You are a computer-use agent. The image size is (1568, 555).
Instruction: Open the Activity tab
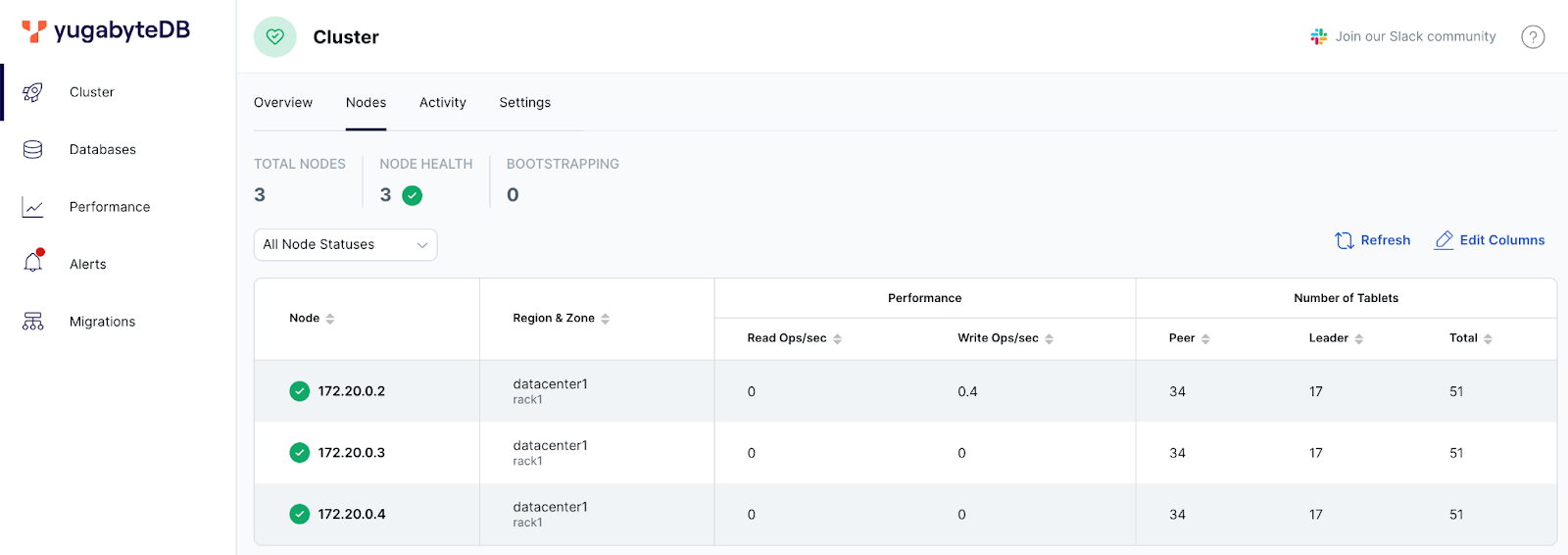(x=443, y=103)
